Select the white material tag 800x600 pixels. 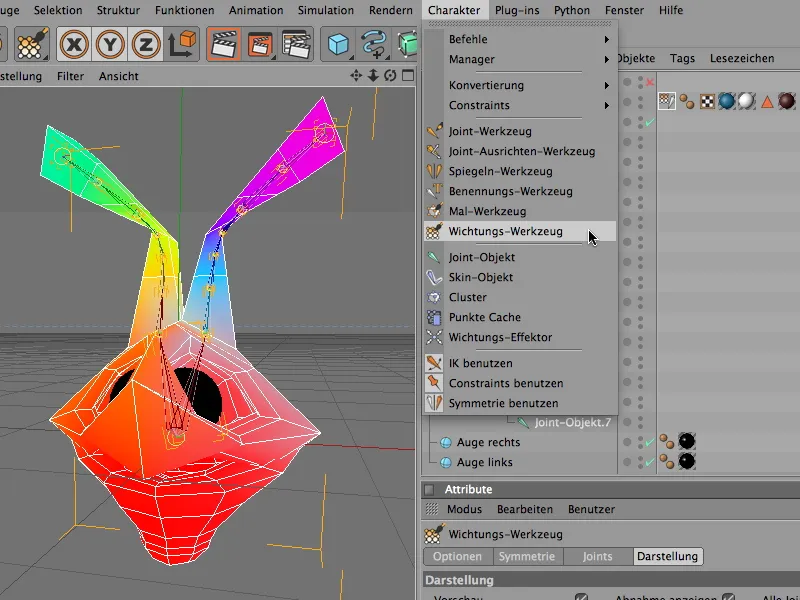click(746, 101)
